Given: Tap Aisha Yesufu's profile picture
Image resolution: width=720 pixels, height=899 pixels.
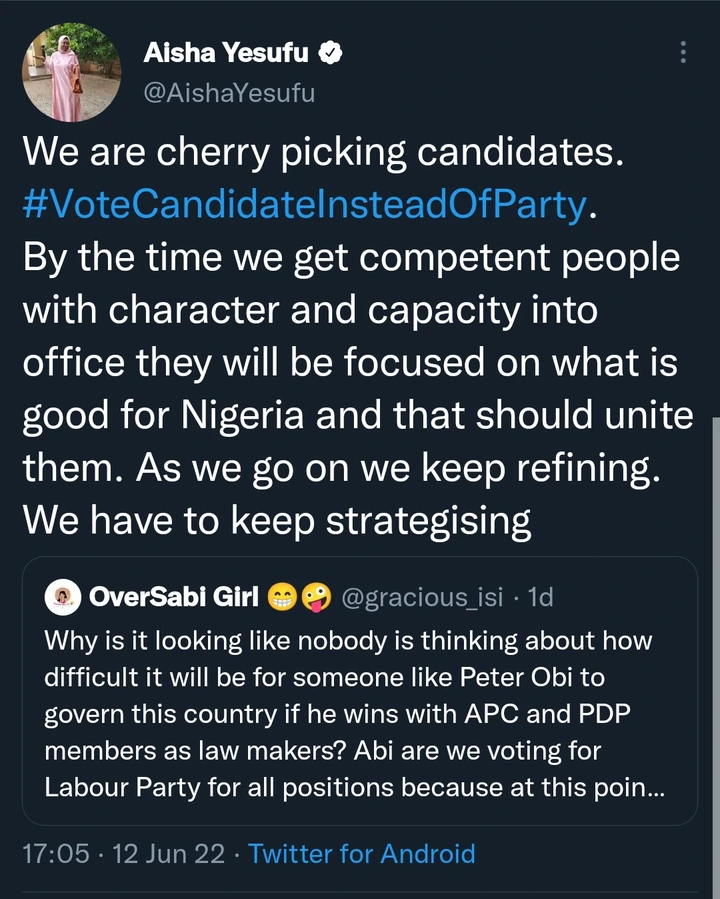Looking at the screenshot, I should [72, 72].
